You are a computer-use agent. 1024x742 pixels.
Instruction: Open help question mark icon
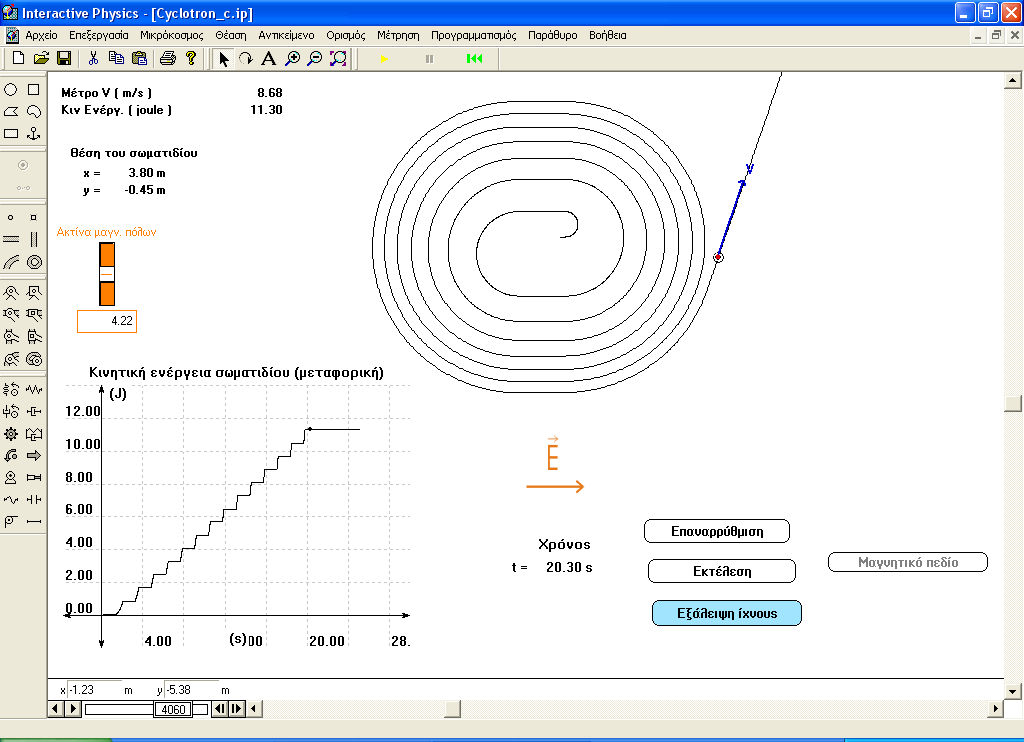(191, 58)
